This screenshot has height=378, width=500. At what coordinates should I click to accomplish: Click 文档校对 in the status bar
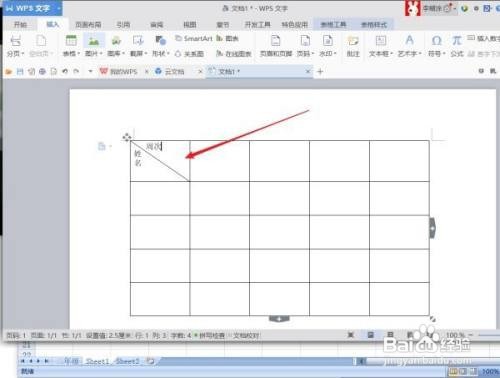[245, 335]
